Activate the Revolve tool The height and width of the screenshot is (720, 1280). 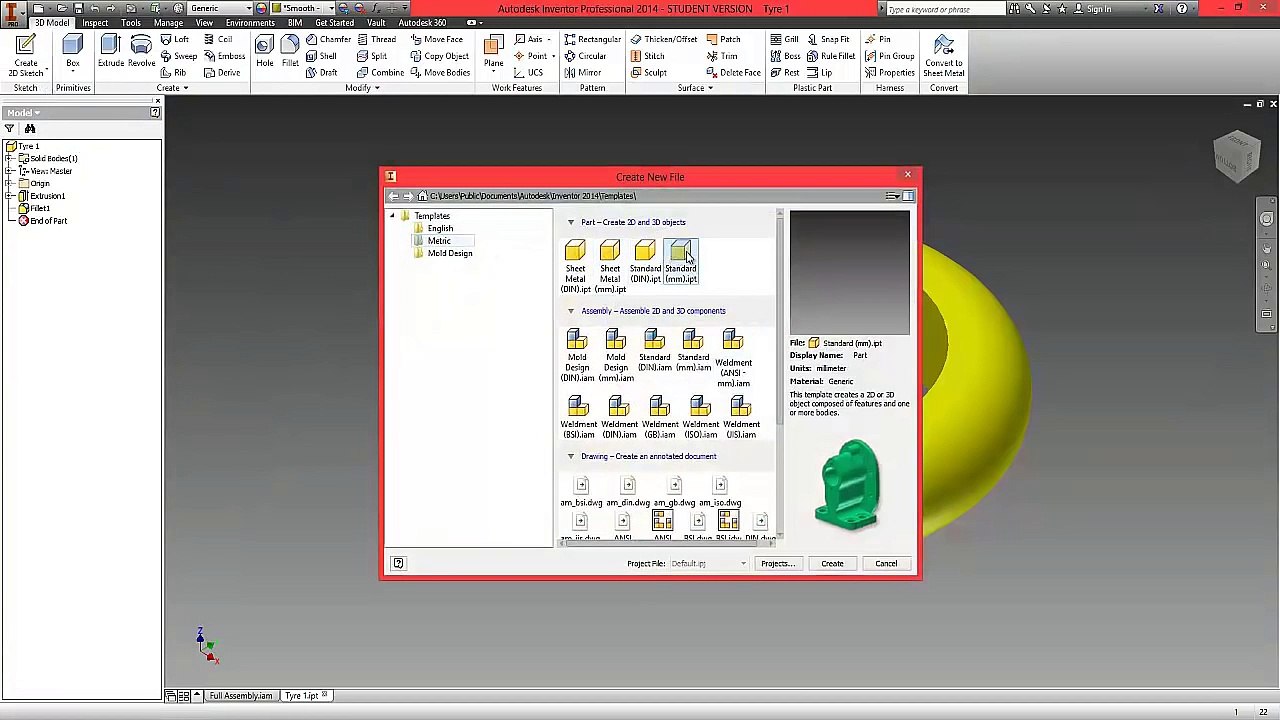(x=141, y=52)
